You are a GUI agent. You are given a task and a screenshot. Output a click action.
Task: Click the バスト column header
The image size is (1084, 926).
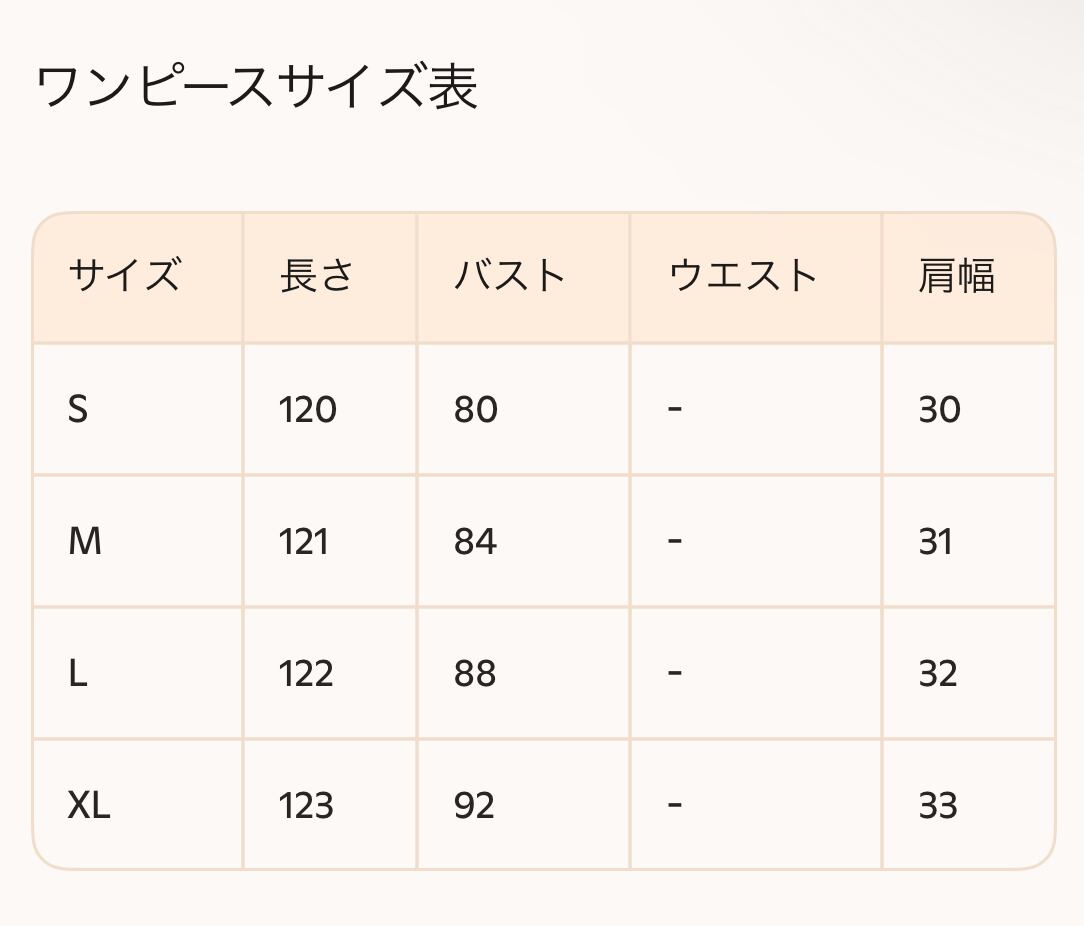[x=510, y=276]
